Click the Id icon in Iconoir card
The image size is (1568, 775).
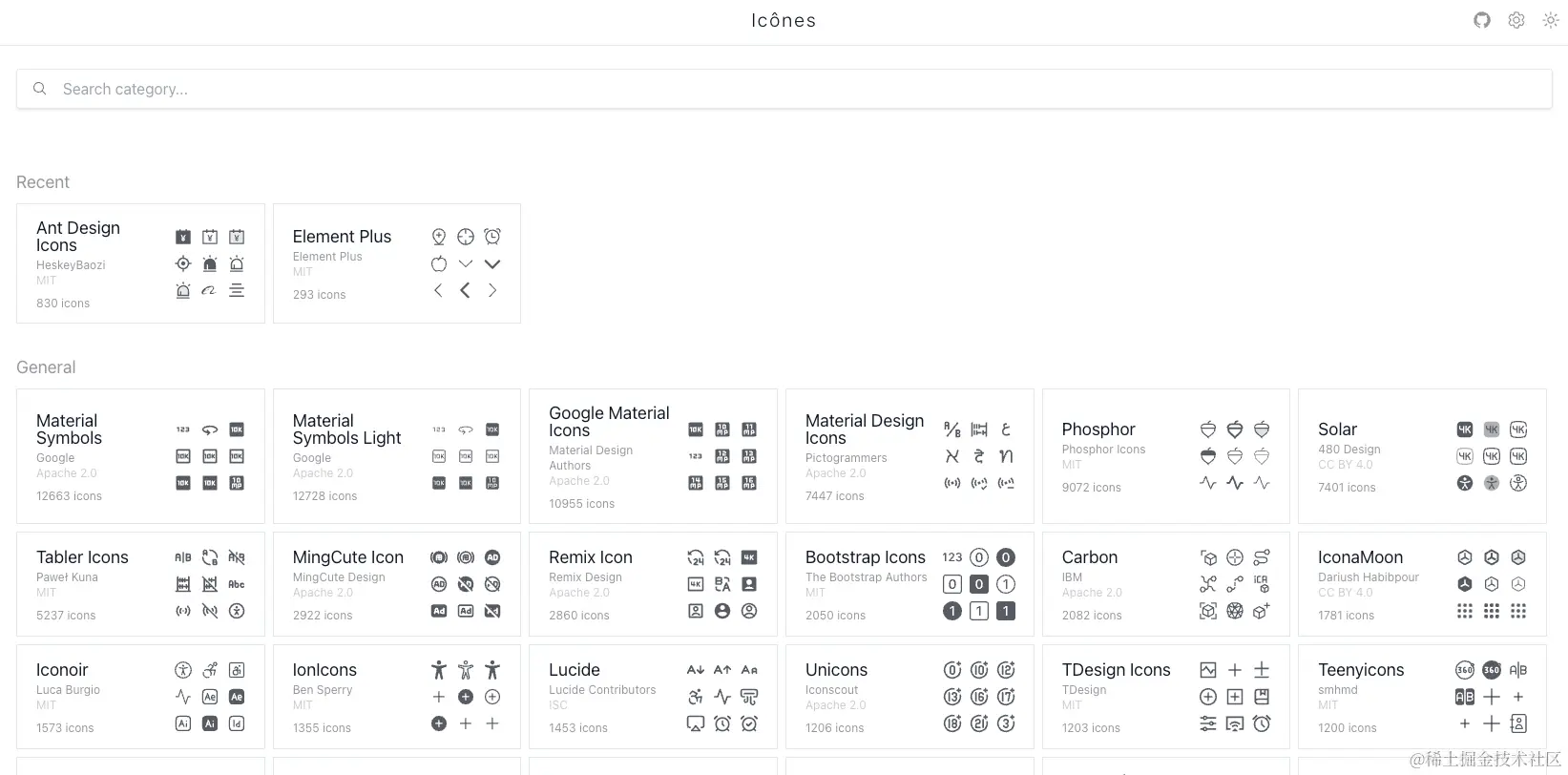[x=237, y=723]
